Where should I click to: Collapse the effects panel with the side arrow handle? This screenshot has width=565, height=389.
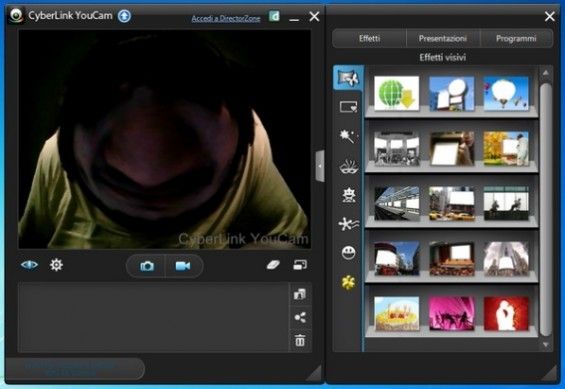[320, 166]
